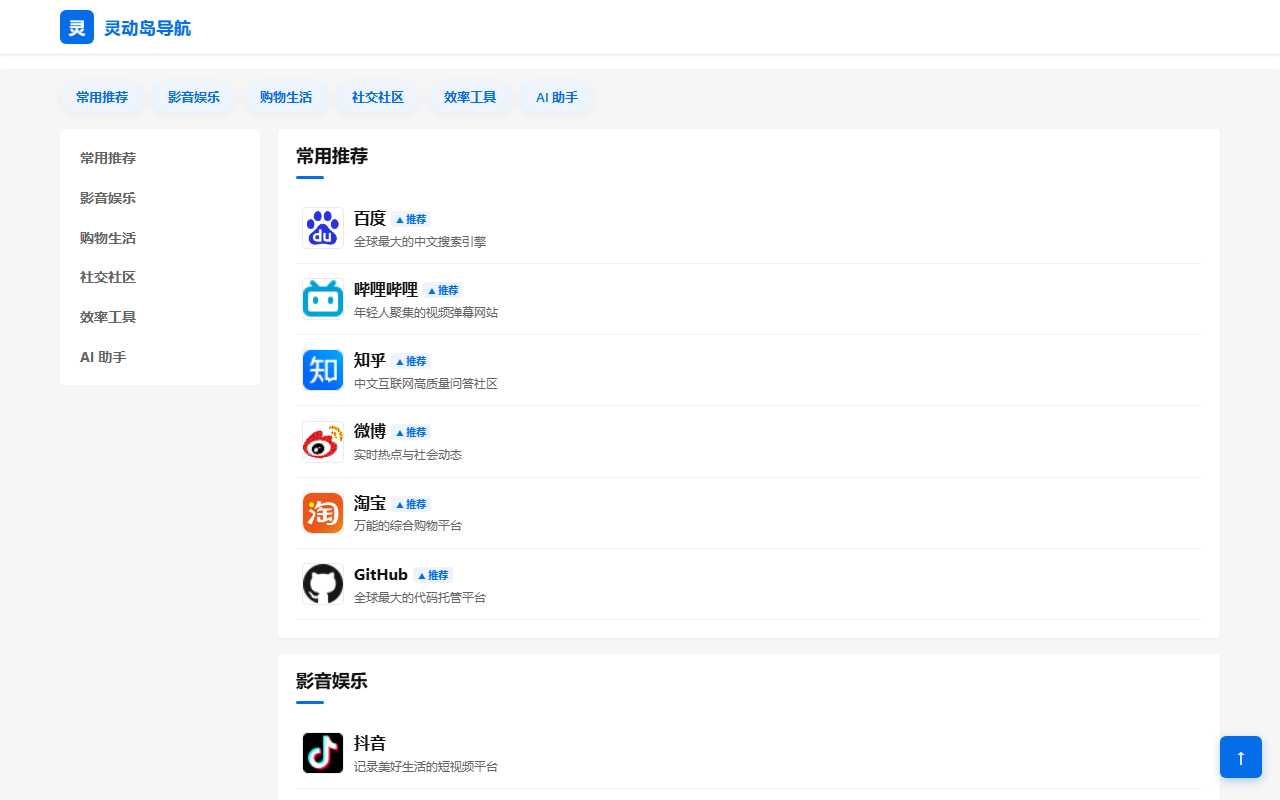Click the description 年轻人聚集的视频弹幕网站
Image resolution: width=1280 pixels, height=800 pixels.
pyautogui.click(x=426, y=312)
